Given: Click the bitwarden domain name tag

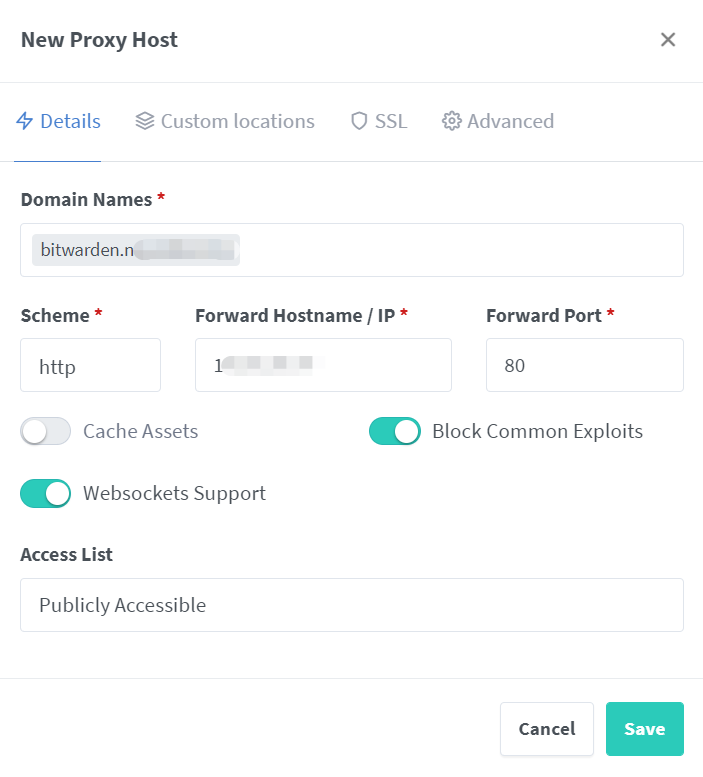Looking at the screenshot, I should (136, 250).
